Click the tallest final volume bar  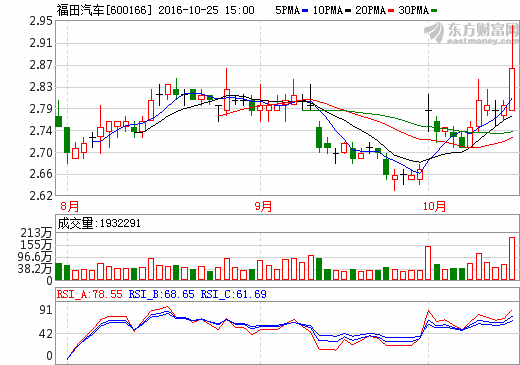tap(512, 258)
